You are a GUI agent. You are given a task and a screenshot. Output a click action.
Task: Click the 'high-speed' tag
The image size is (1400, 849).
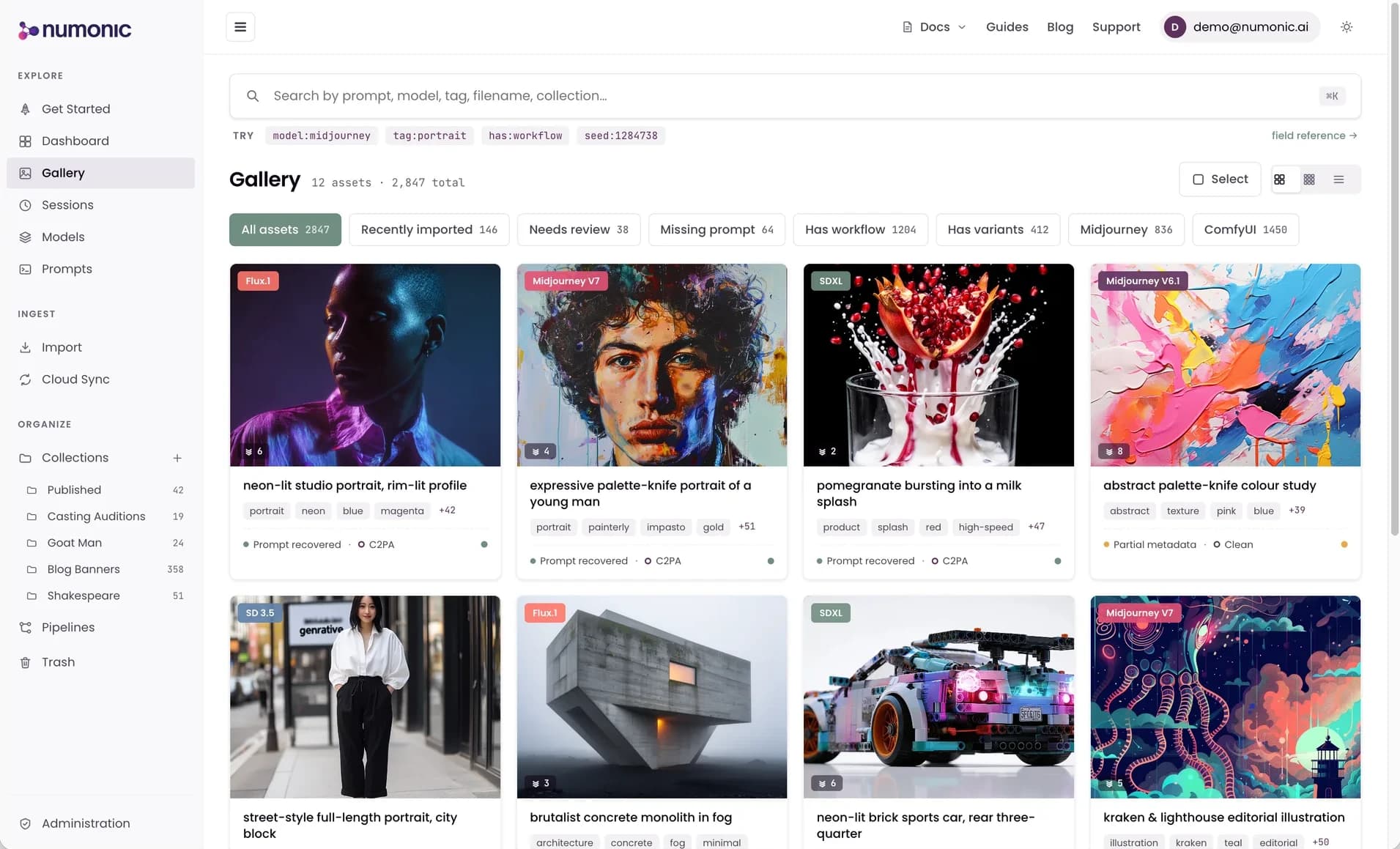click(985, 527)
